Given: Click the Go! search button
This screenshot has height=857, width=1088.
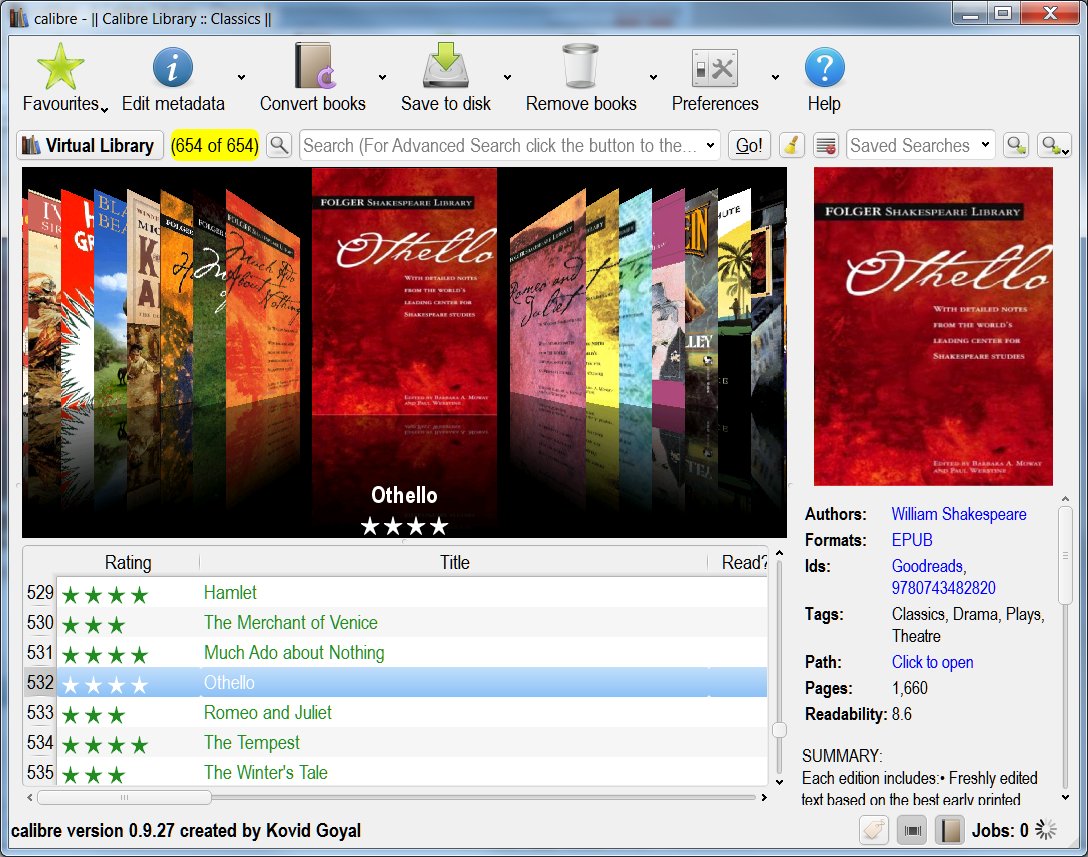Looking at the screenshot, I should pos(749,145).
